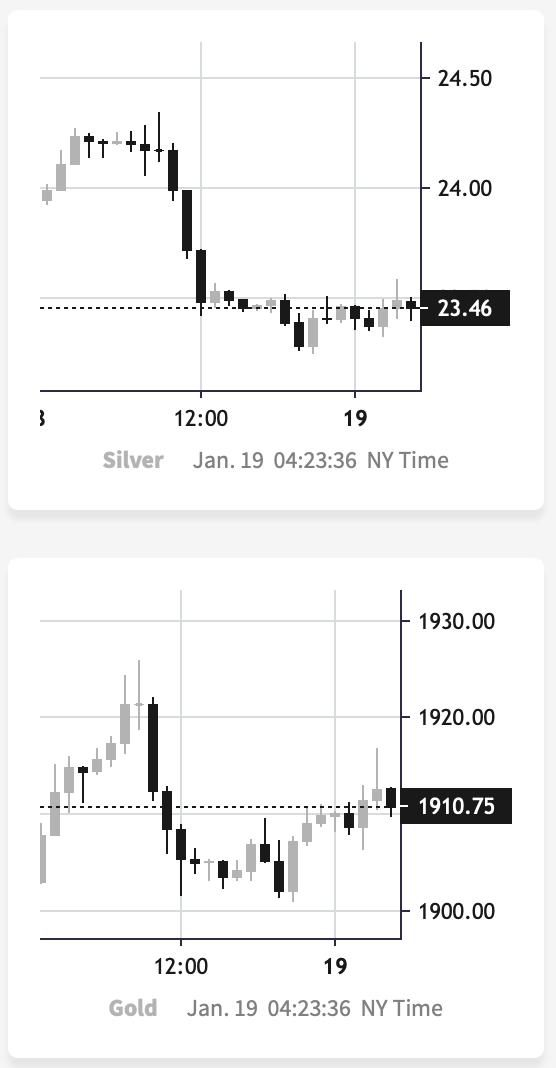
Task: Click the 19 date label on Silver chart
Action: (355, 418)
